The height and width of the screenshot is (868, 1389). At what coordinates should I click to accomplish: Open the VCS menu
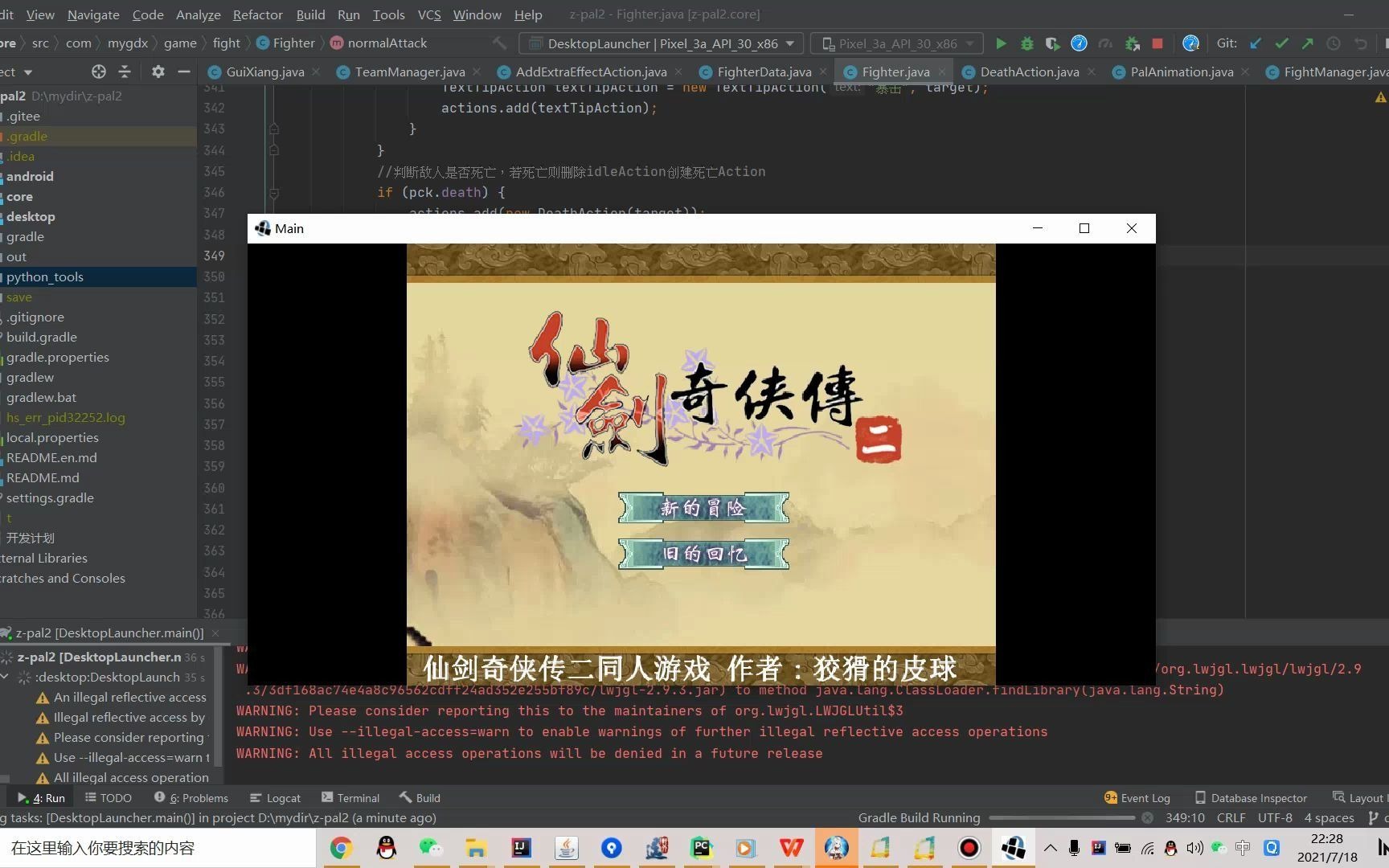[429, 14]
